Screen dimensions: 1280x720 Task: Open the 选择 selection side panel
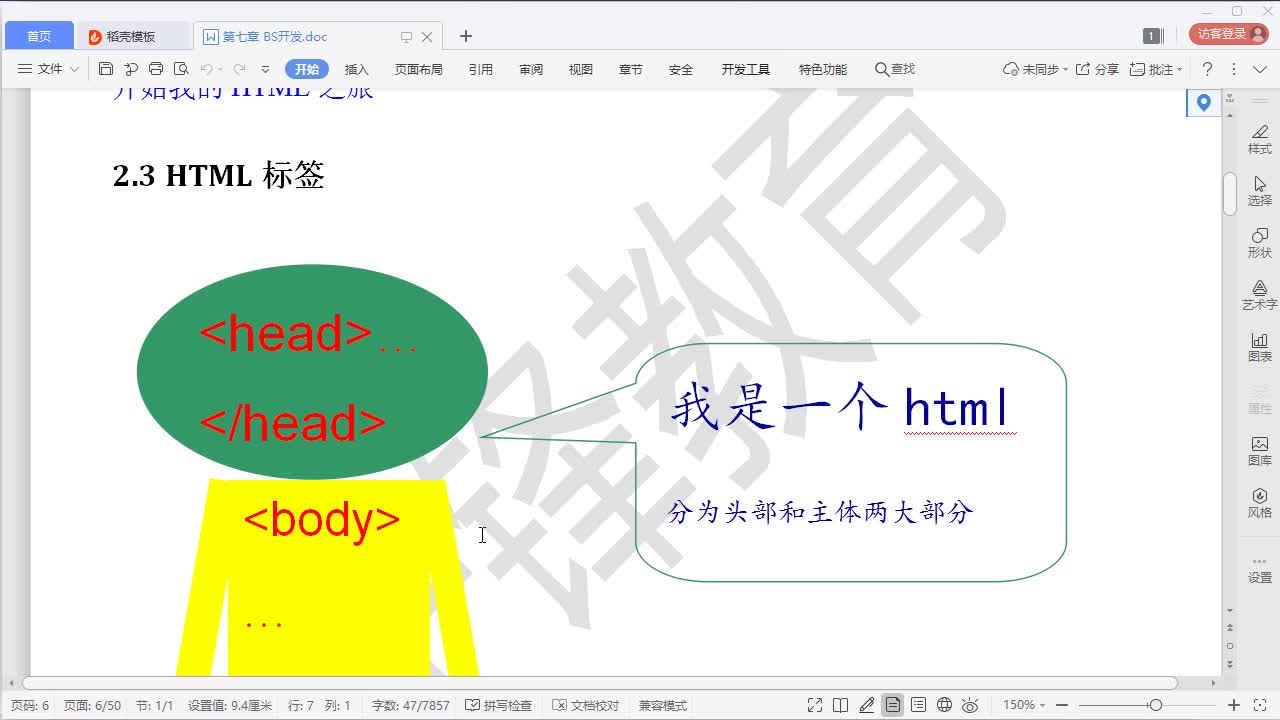tap(1260, 191)
